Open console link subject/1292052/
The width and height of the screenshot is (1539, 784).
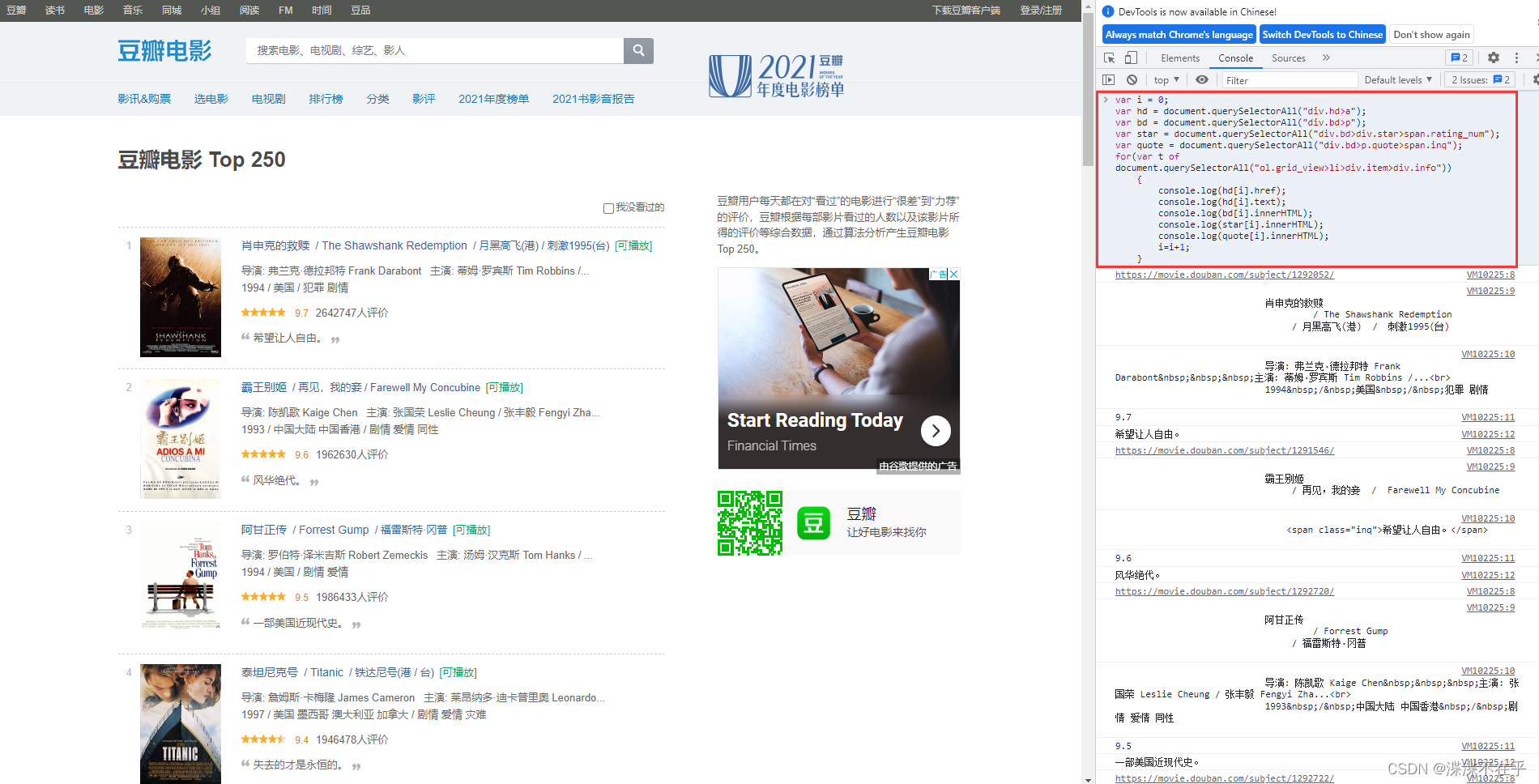pos(1224,275)
